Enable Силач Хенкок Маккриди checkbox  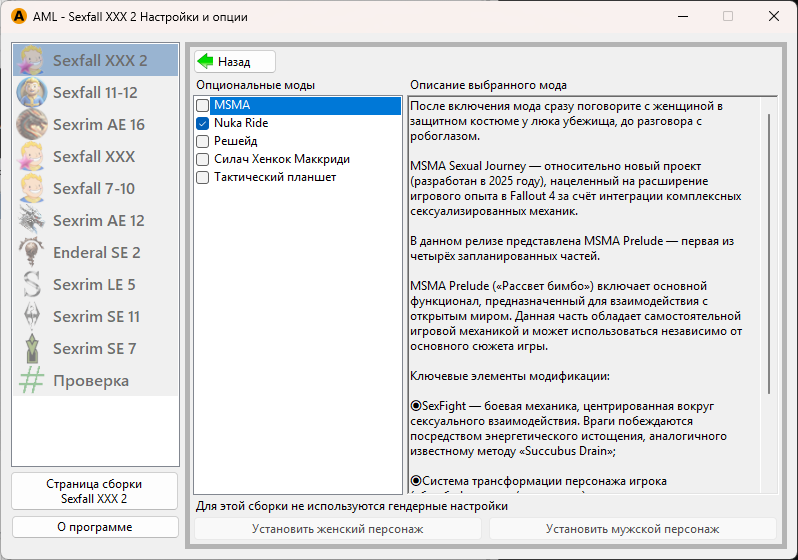[x=203, y=159]
